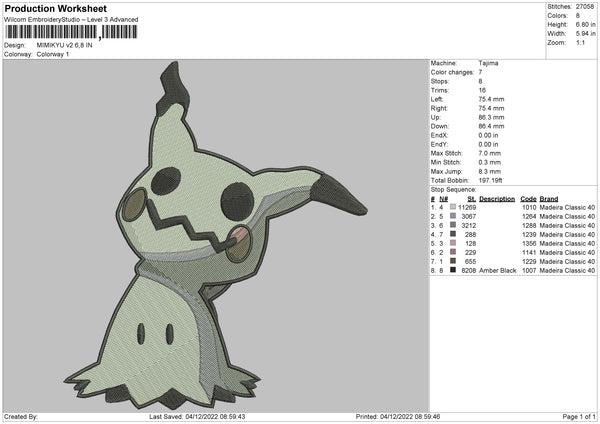Click the Zoom value 1:1

point(580,42)
